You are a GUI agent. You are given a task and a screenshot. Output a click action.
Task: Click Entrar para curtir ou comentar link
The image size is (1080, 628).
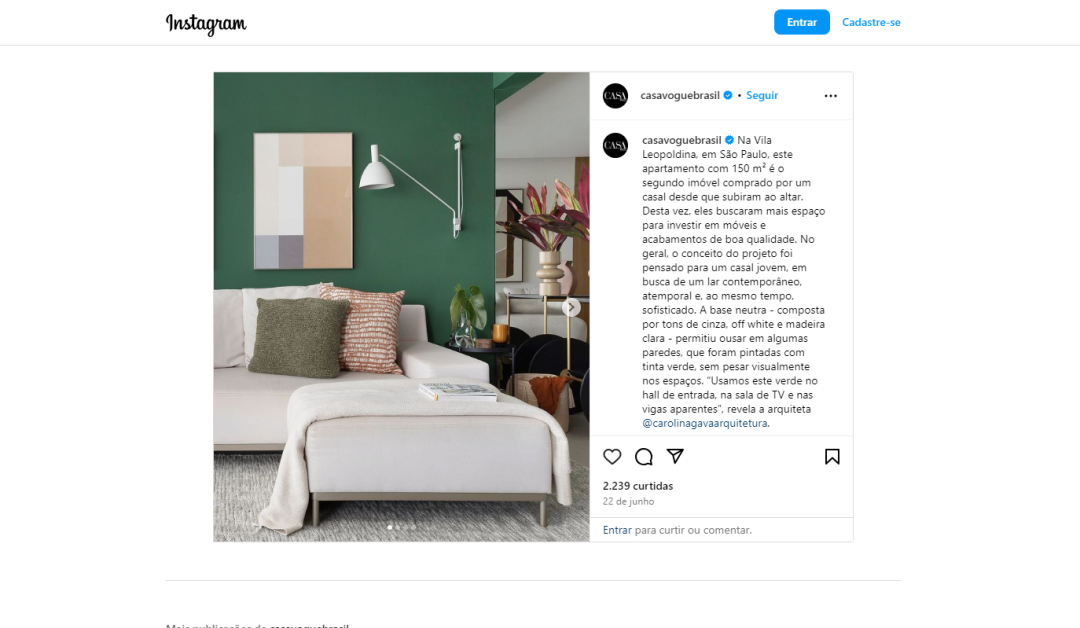tap(617, 530)
